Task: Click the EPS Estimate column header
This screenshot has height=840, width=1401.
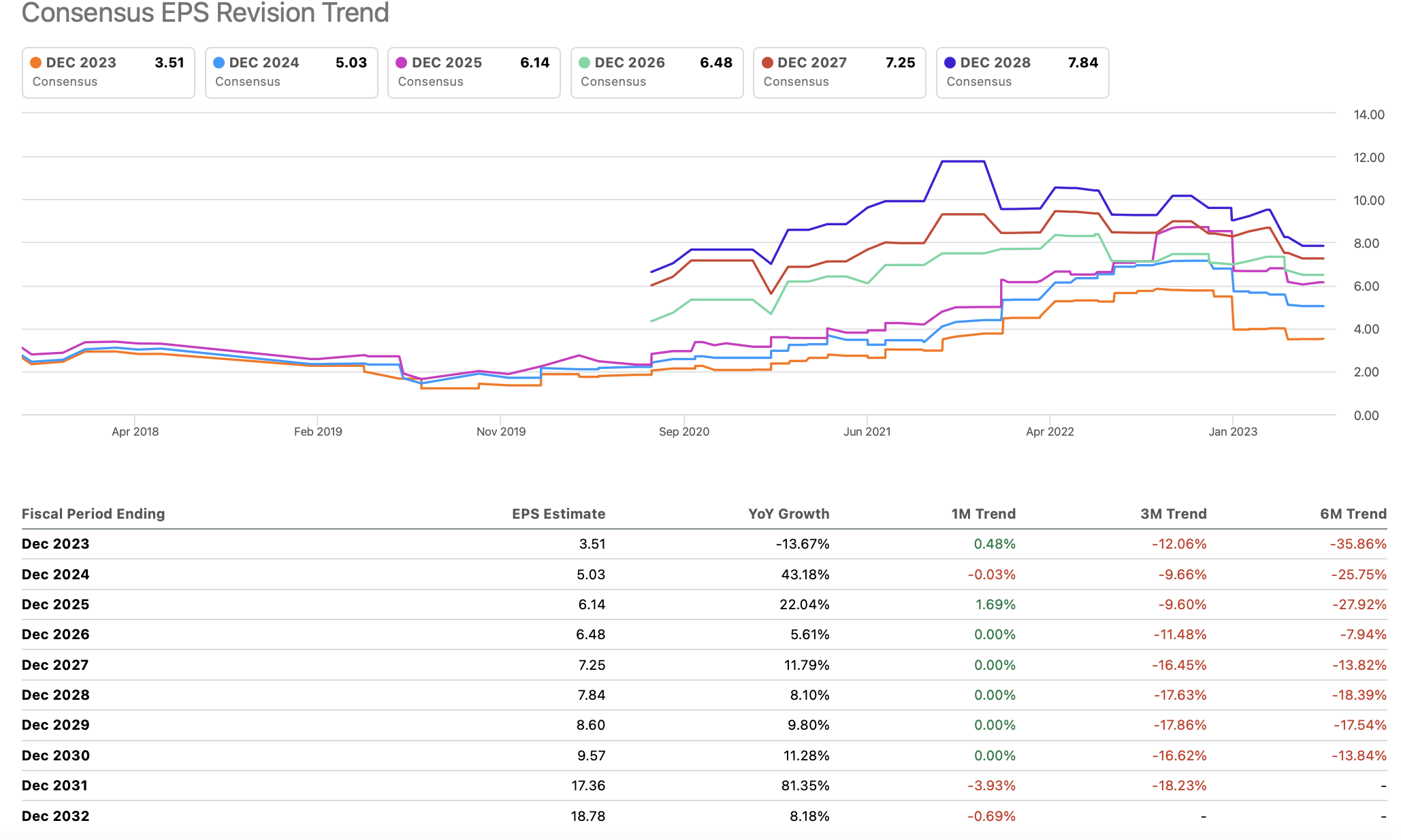Action: [x=558, y=514]
